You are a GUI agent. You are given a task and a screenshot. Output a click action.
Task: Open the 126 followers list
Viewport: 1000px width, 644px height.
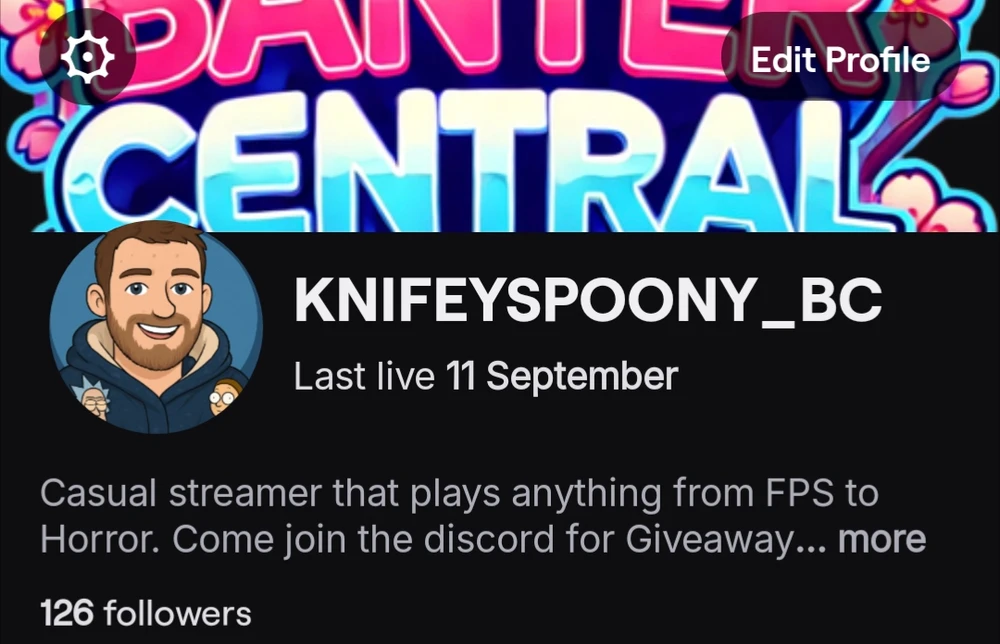coord(146,613)
